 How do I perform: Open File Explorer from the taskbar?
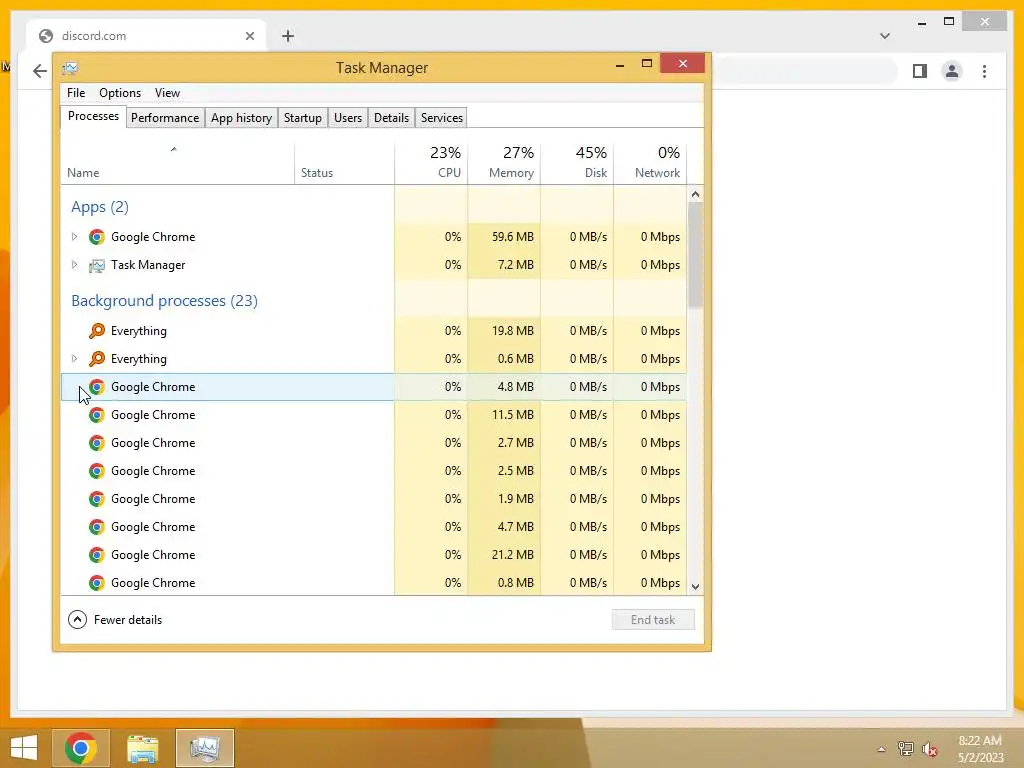[x=142, y=748]
